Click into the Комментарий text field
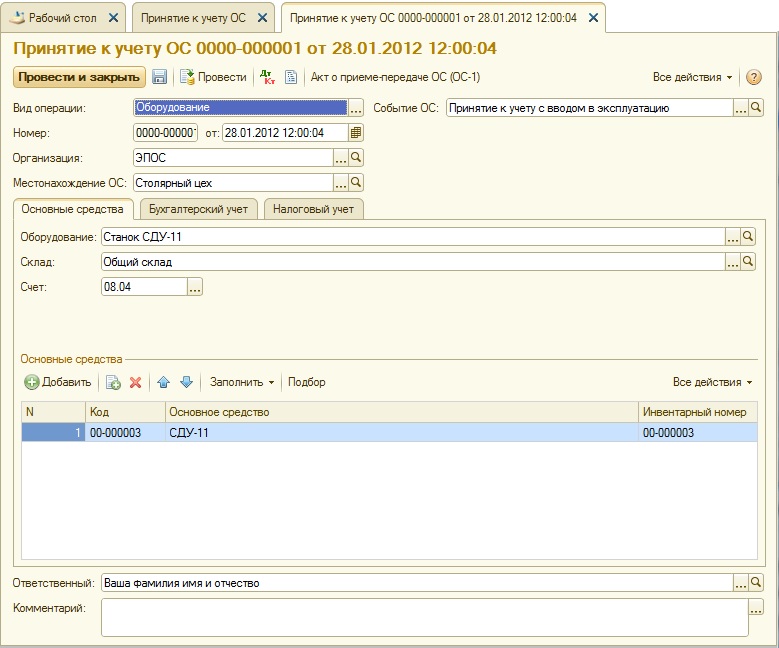Image resolution: width=779 pixels, height=648 pixels. coord(420,617)
